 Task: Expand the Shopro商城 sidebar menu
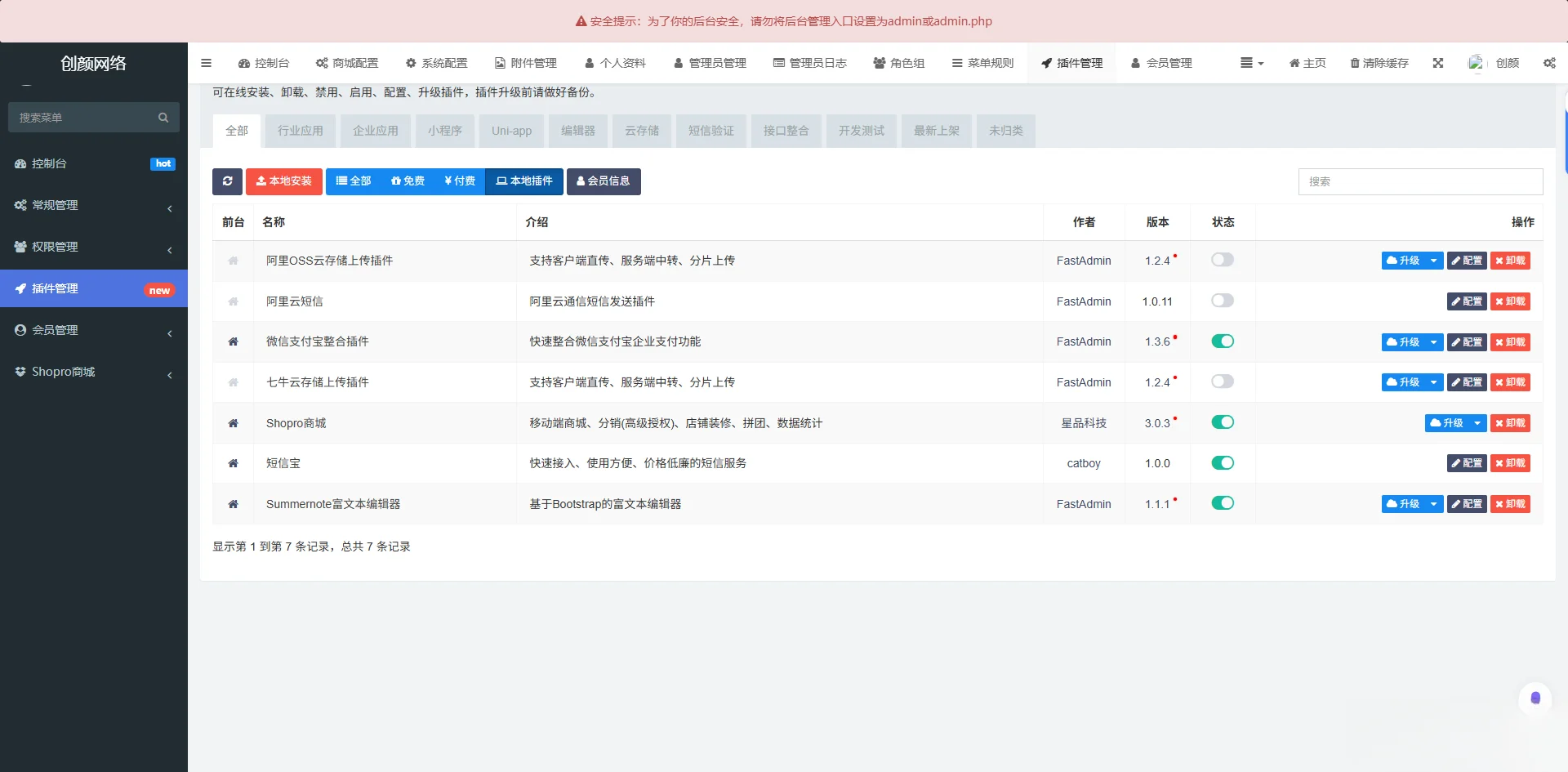94,372
